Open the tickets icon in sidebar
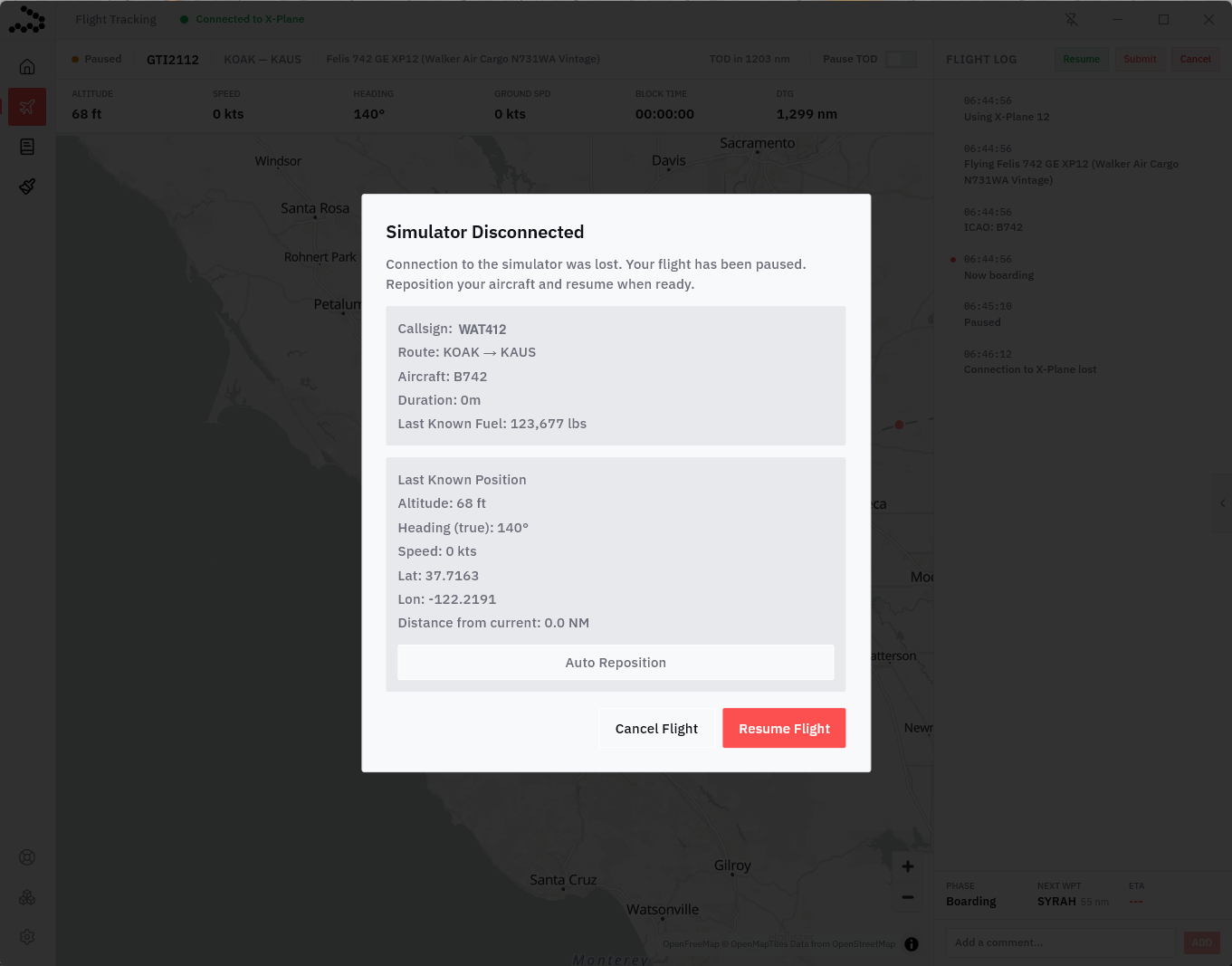The image size is (1232, 966). pyautogui.click(x=27, y=187)
